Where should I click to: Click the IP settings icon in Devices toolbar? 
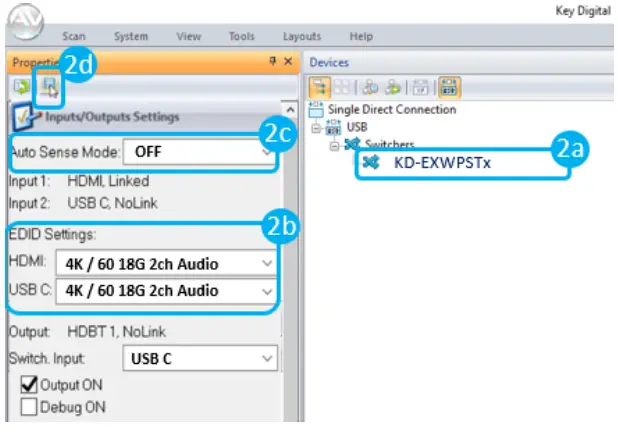421,87
